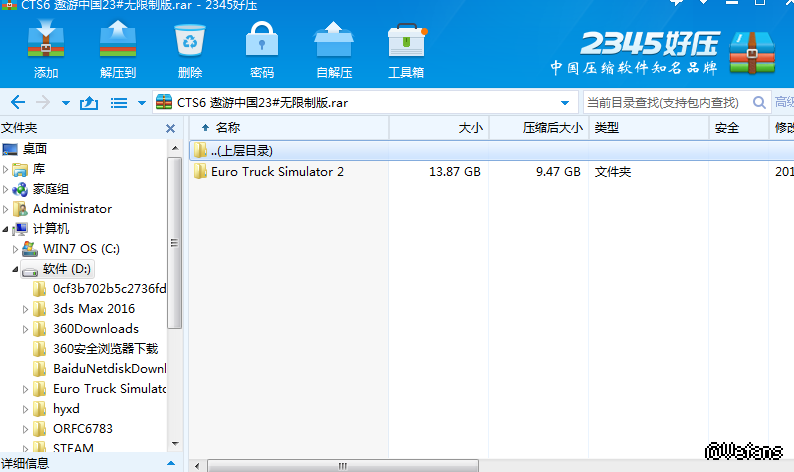Select the 360安全浏览器下载 folder
The height and width of the screenshot is (472, 794).
tap(105, 348)
